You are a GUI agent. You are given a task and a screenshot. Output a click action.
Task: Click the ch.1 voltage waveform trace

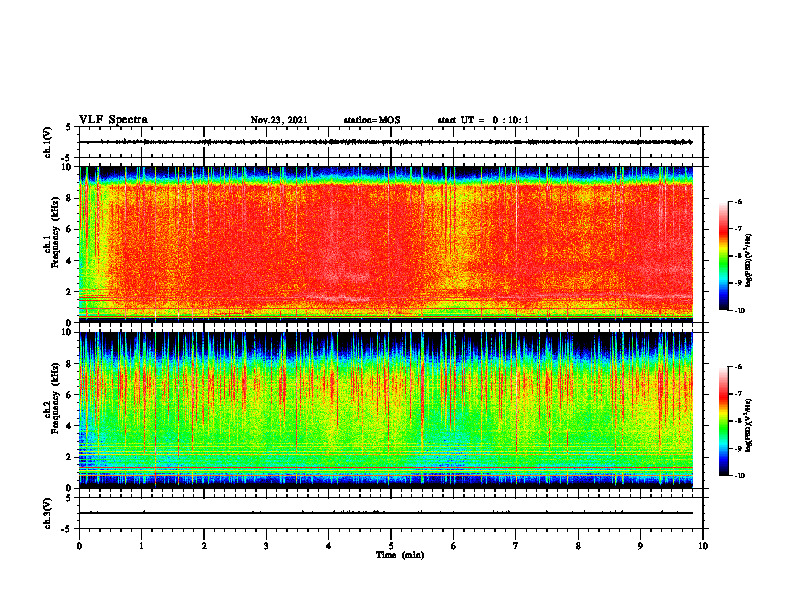[386, 142]
